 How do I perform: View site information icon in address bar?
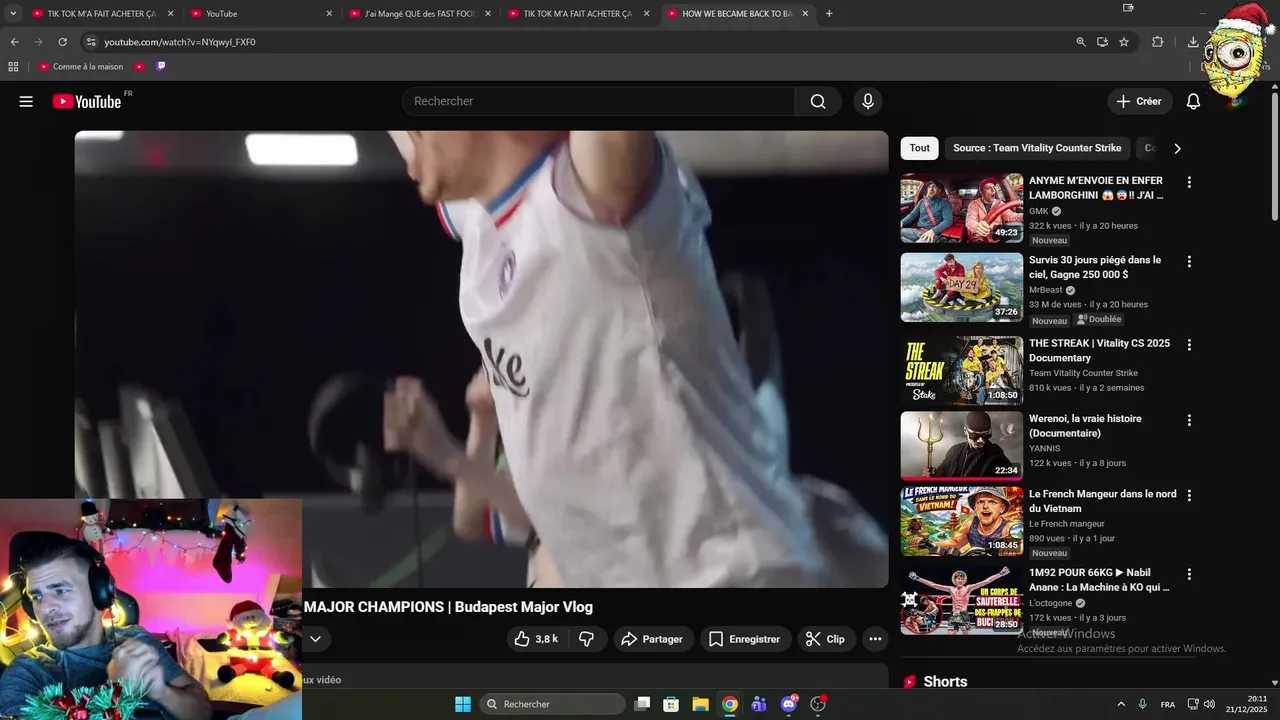point(91,42)
